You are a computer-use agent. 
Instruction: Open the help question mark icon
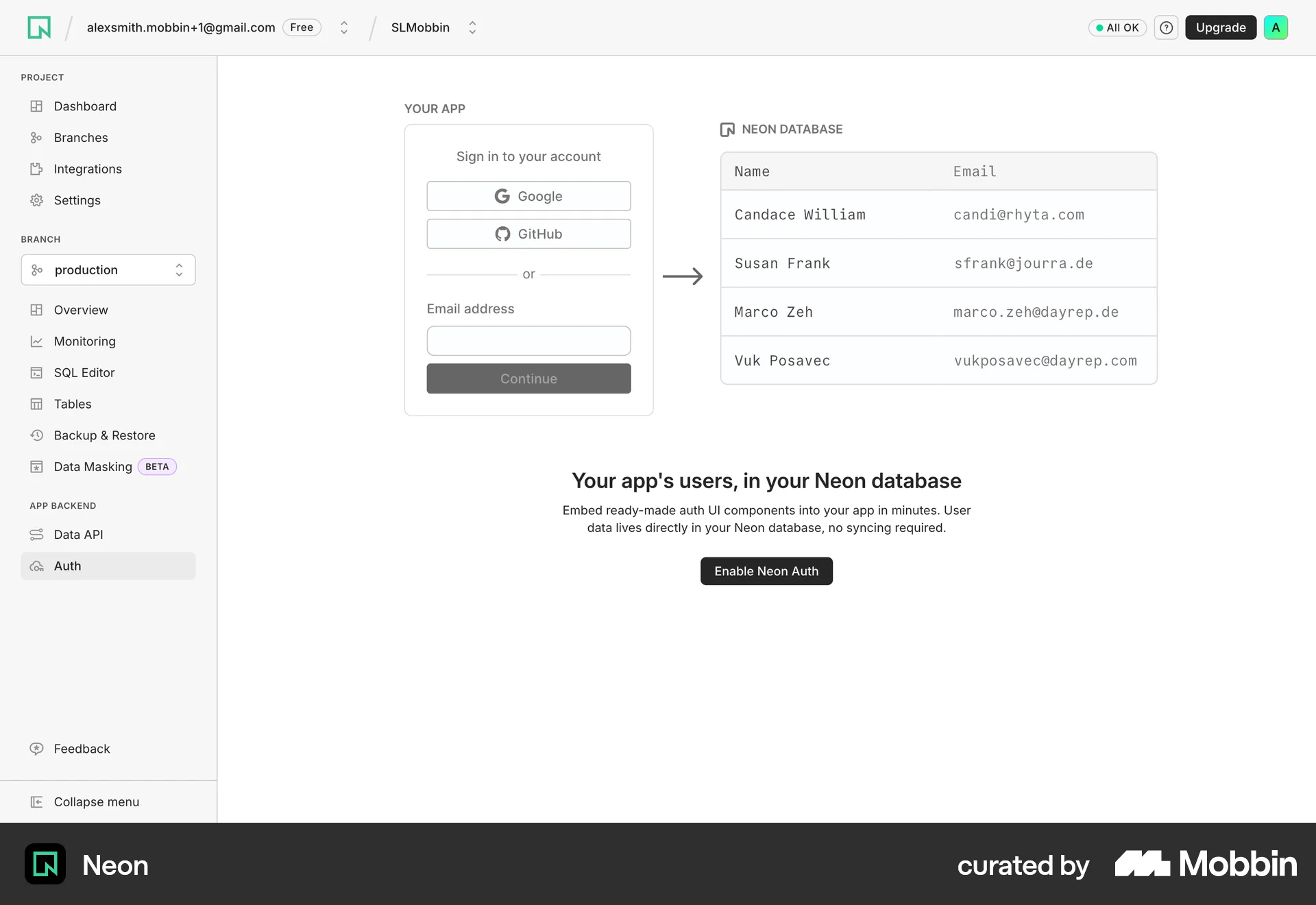1166,27
